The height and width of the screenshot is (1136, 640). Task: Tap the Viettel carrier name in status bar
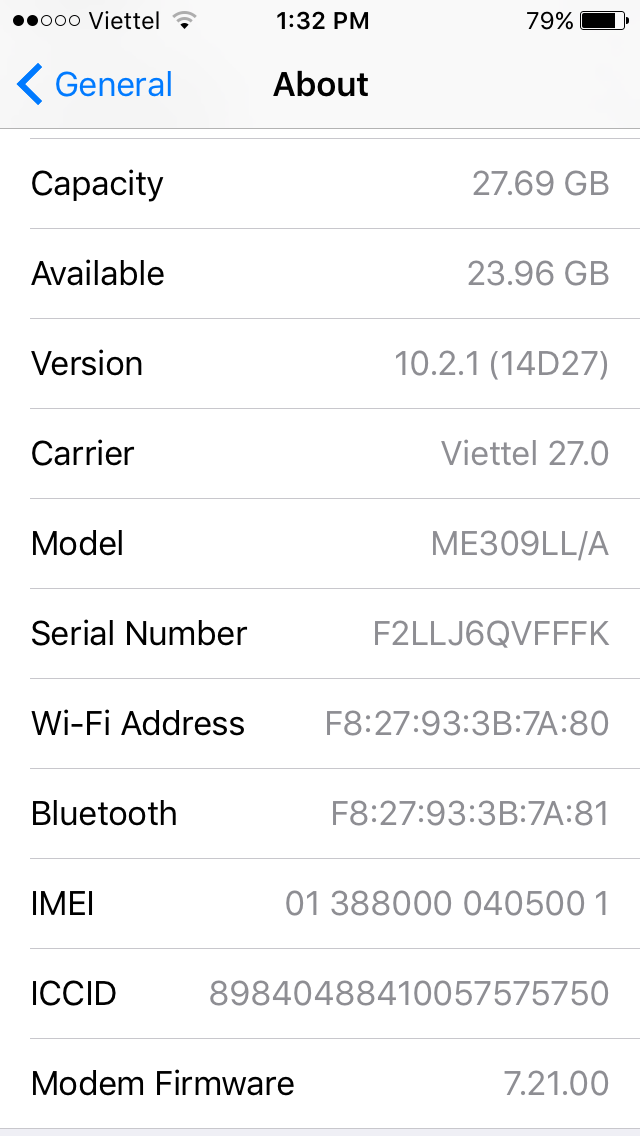coord(124,20)
